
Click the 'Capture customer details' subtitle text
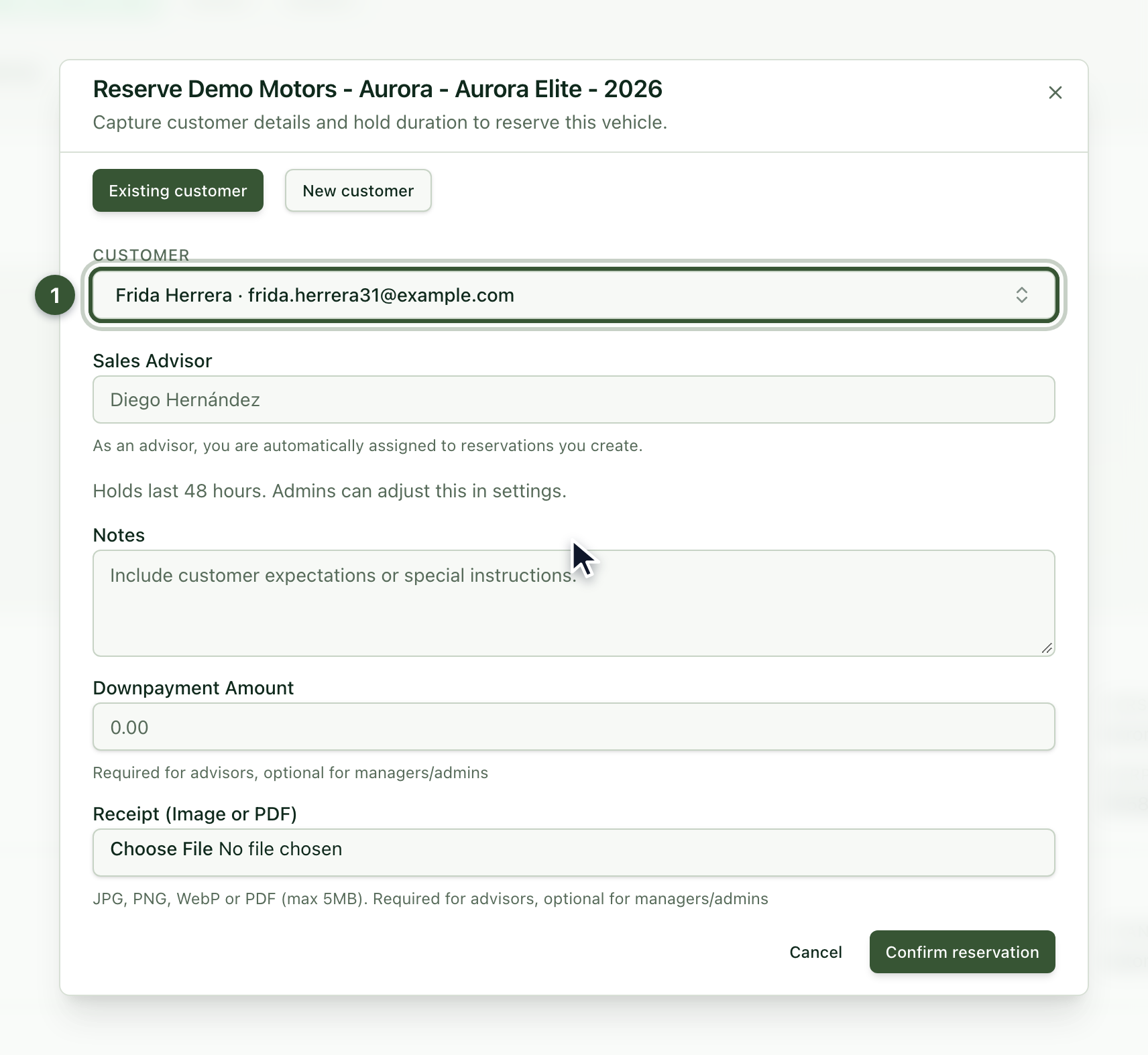[380, 123]
